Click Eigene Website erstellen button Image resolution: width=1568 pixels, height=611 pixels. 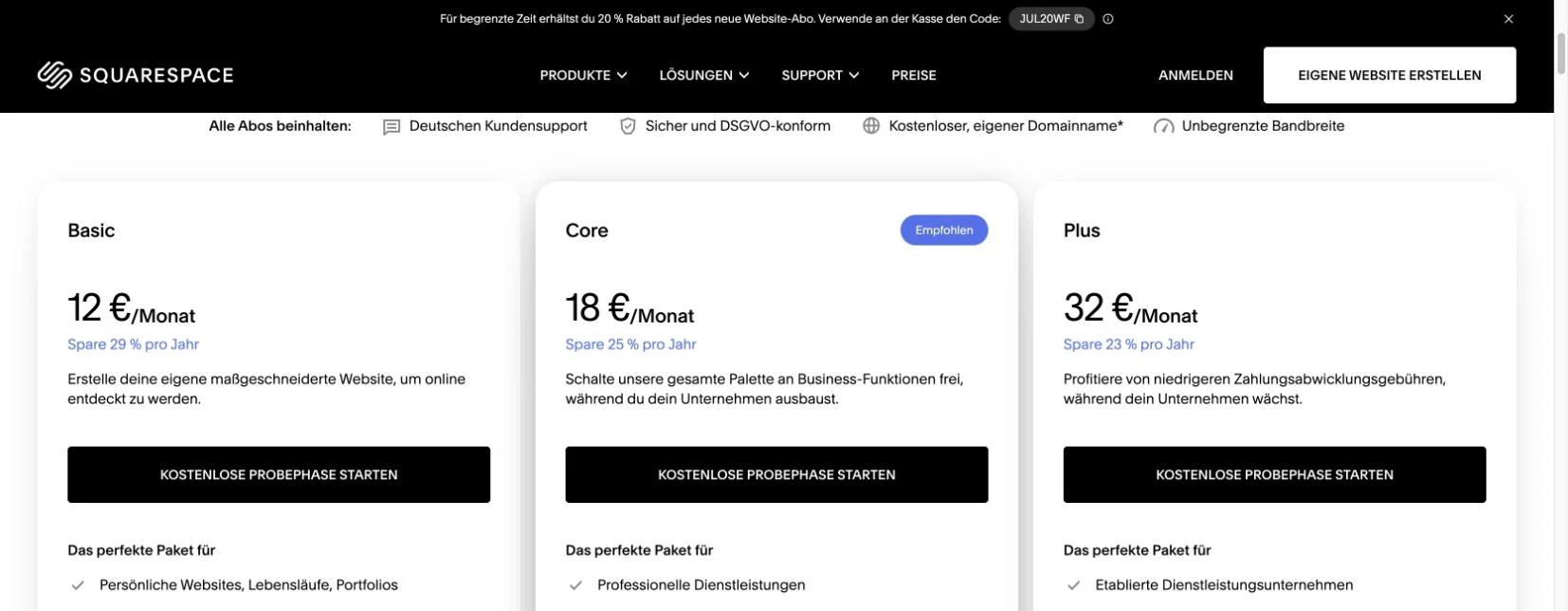pos(1389,75)
